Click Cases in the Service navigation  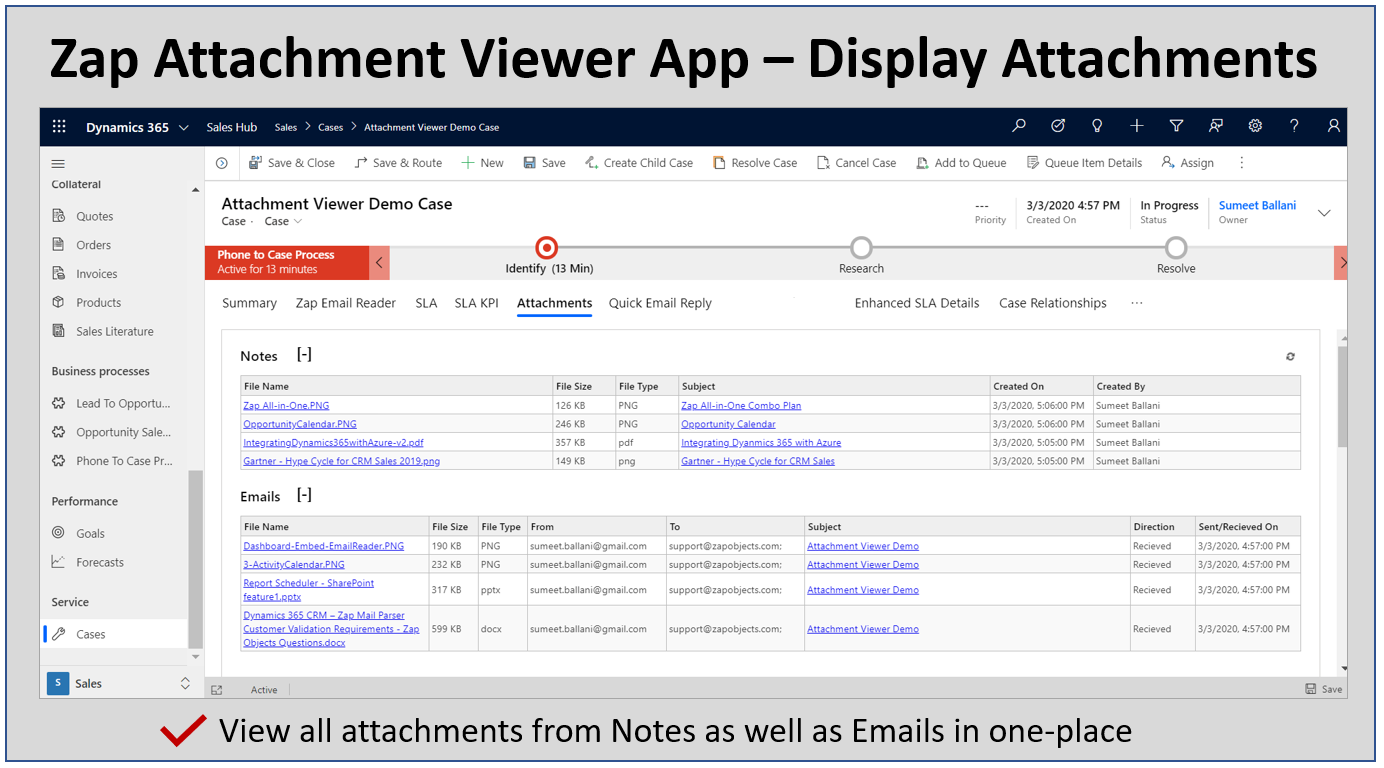tap(90, 634)
